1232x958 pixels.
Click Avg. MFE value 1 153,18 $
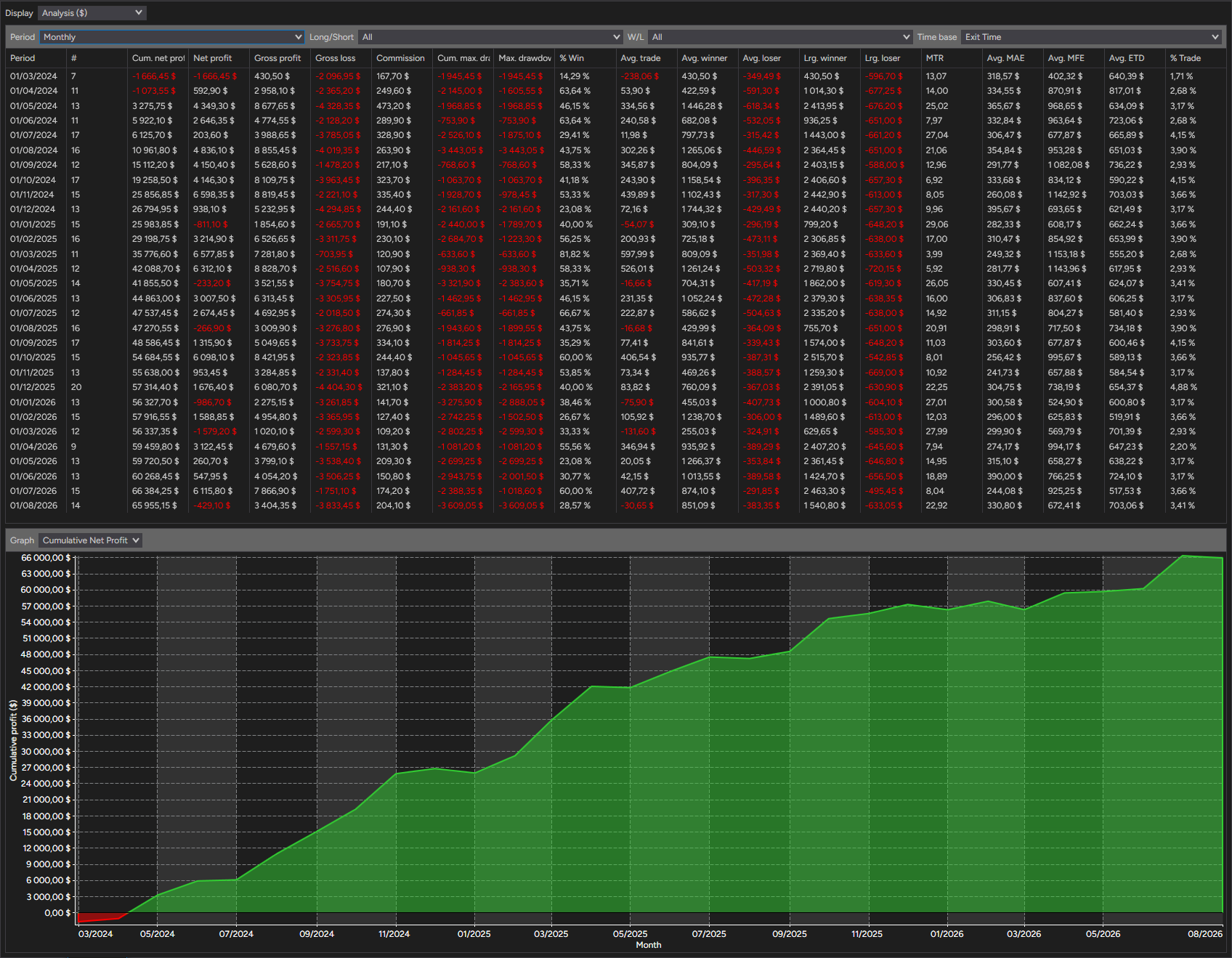1067,254
